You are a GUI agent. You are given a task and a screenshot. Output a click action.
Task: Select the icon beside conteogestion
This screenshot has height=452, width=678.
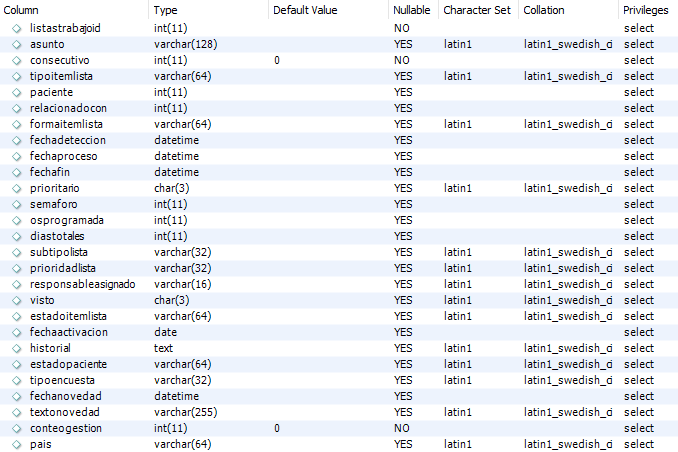tap(16, 429)
